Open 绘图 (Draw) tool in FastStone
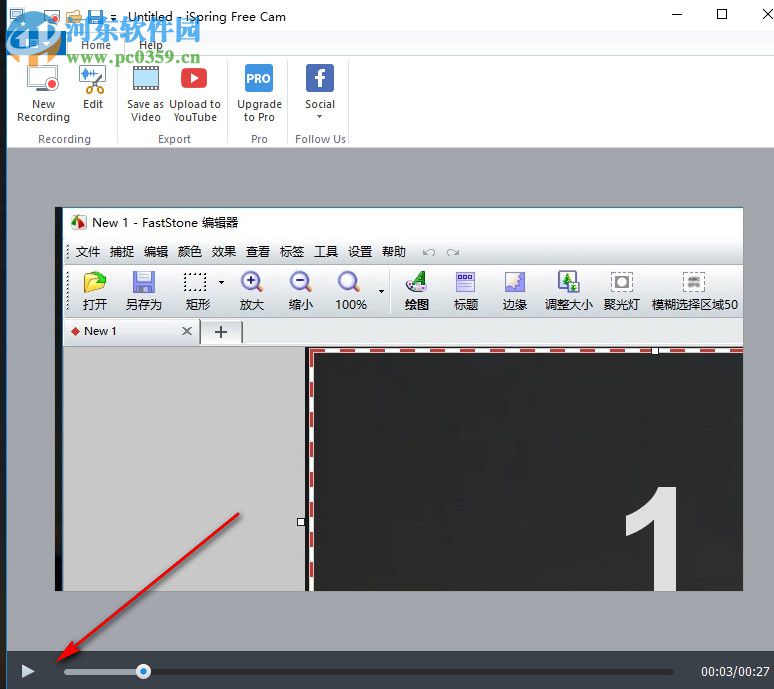Image resolution: width=774 pixels, height=689 pixels. (417, 291)
